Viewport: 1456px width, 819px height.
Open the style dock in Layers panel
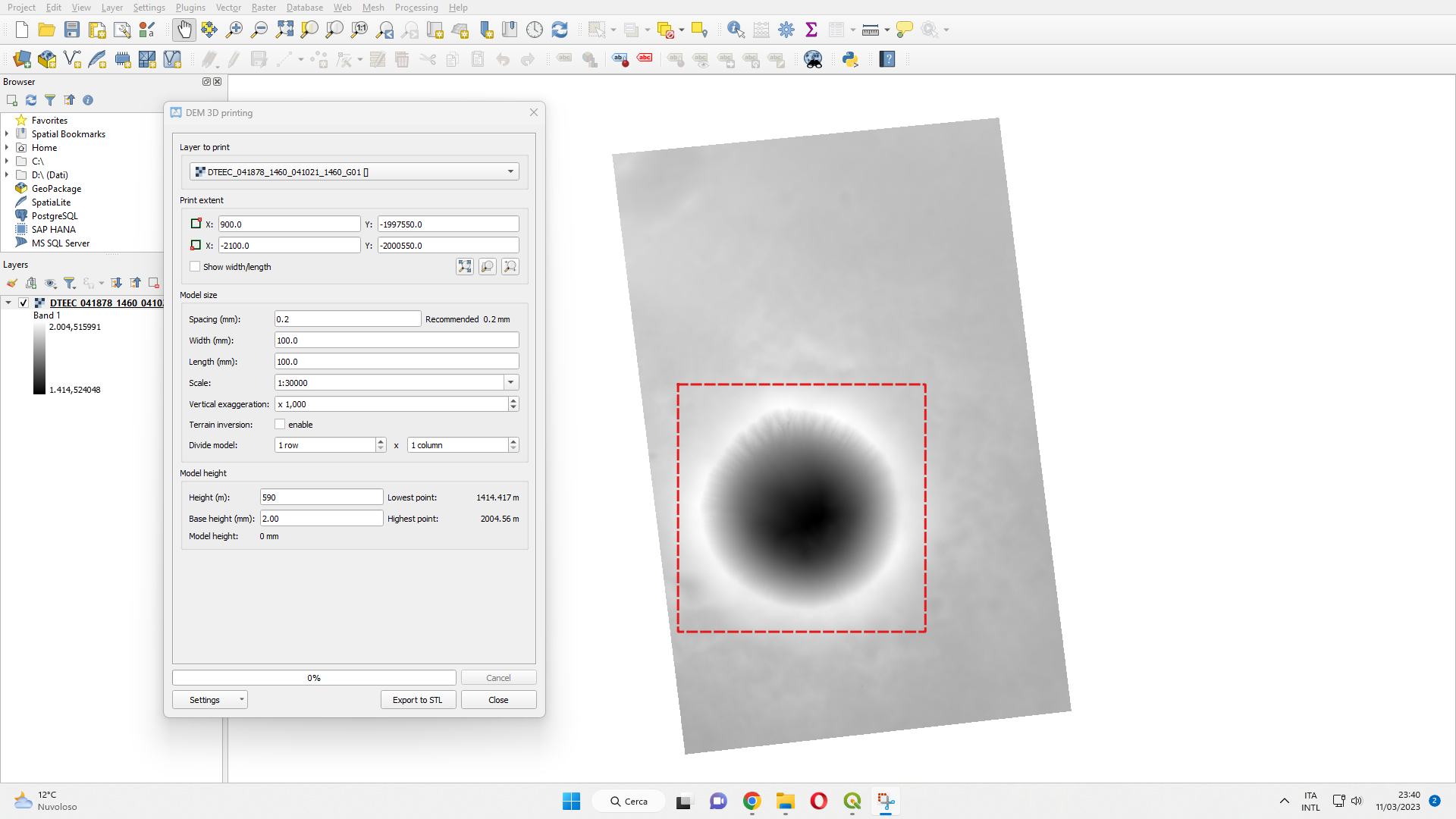click(12, 283)
